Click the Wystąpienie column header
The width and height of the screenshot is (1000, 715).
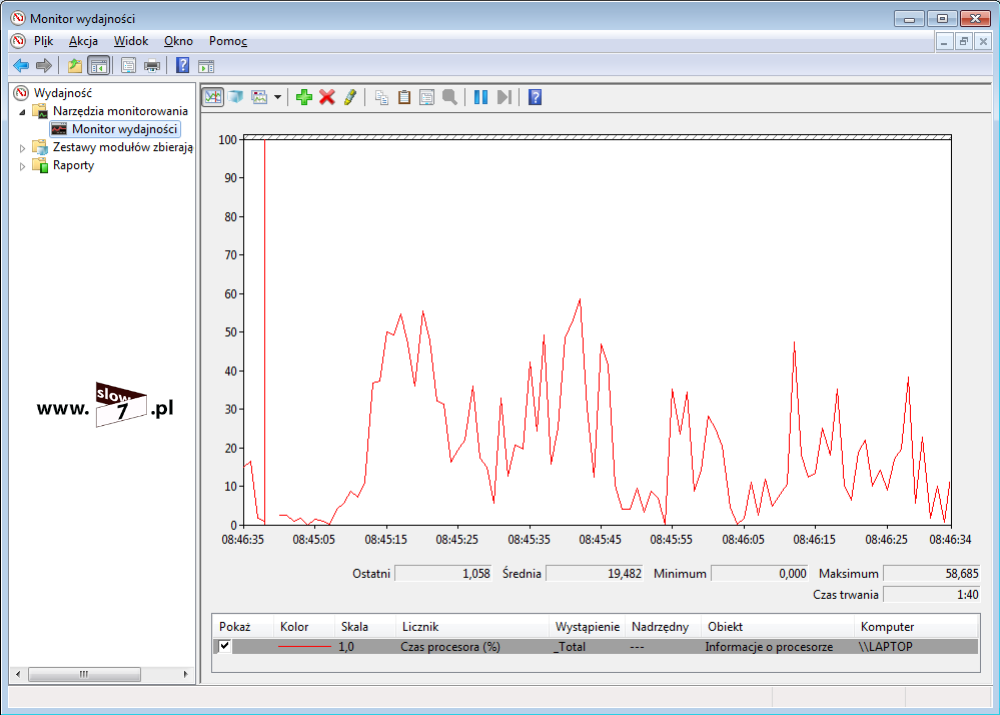point(587,626)
